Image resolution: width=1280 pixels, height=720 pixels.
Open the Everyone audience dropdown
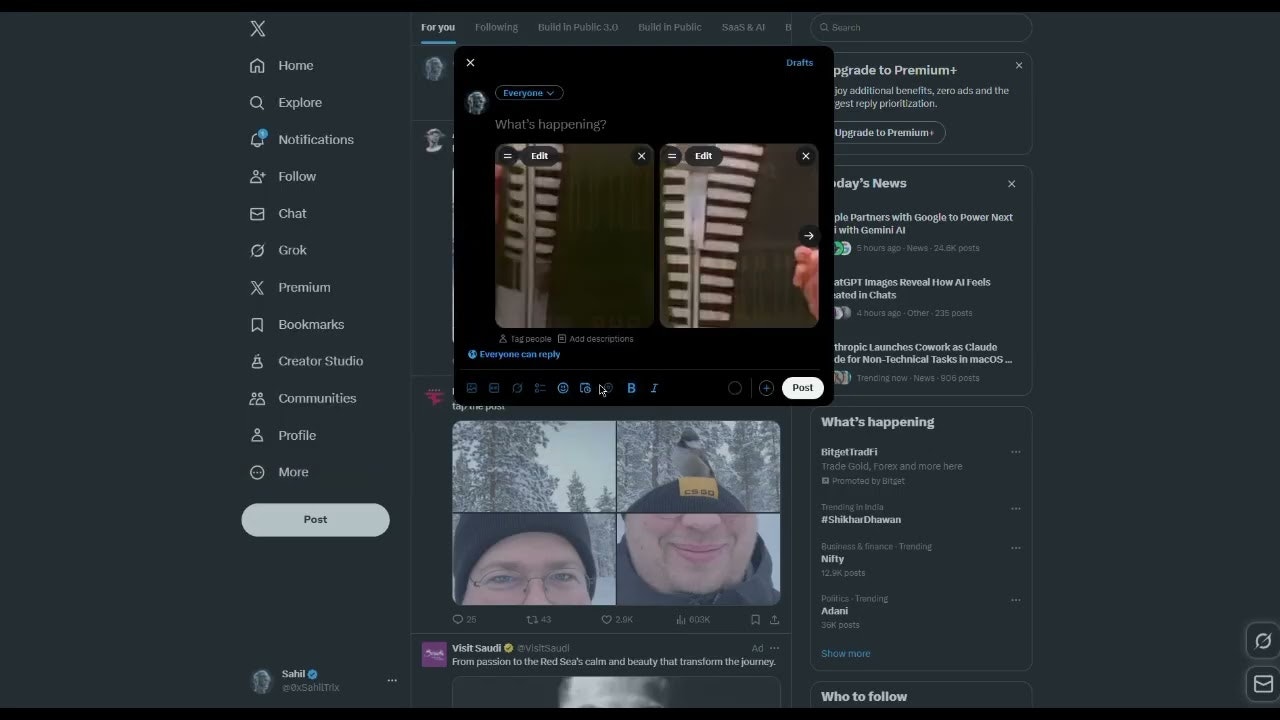click(529, 93)
